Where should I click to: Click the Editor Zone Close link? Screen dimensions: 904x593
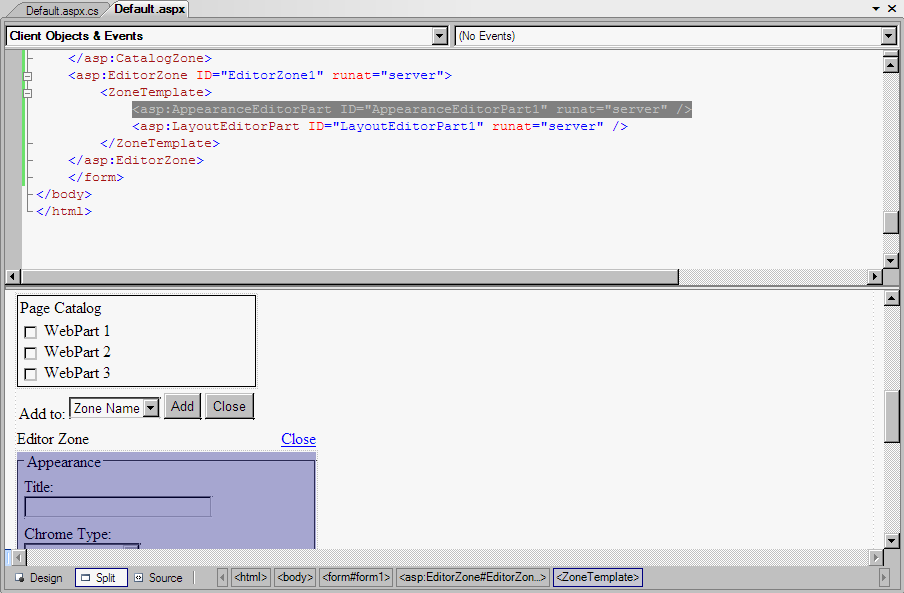pyautogui.click(x=299, y=439)
